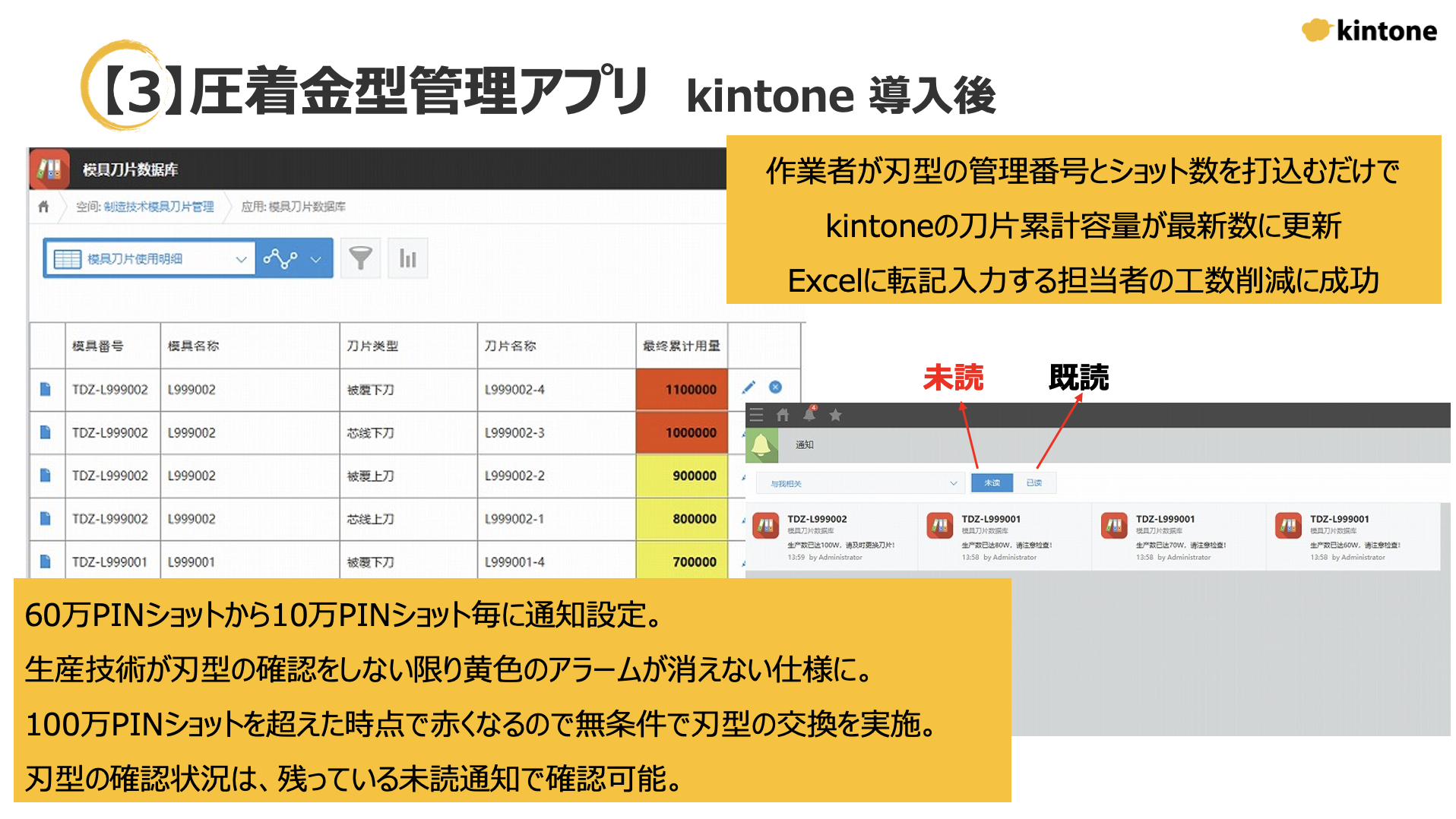Sort by the 最终累计用量 column header
Screen dimensions: 1456x819
[x=682, y=346]
